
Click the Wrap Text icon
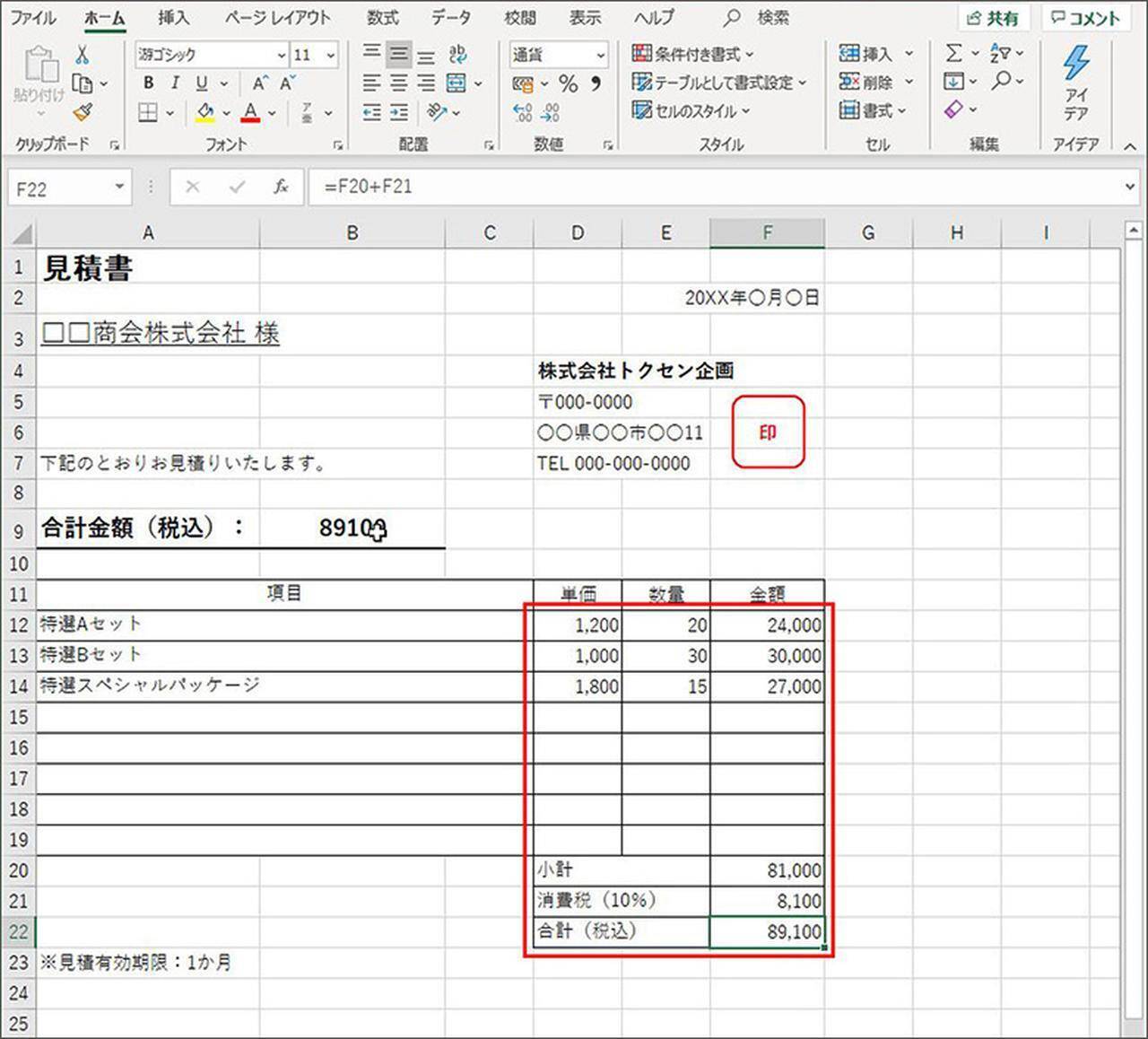(x=457, y=55)
